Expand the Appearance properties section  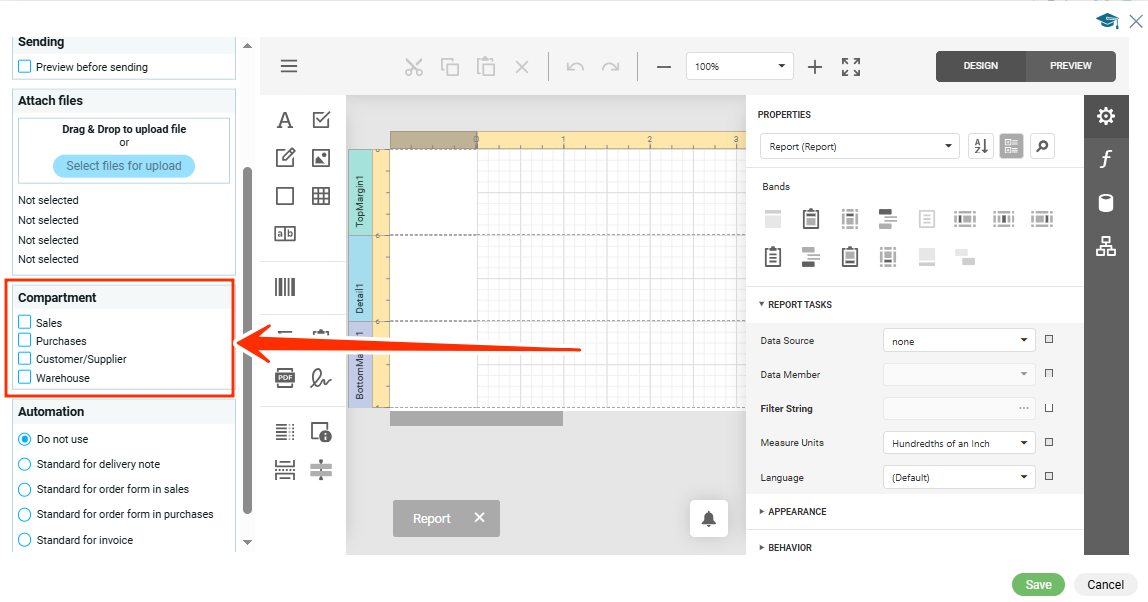(x=796, y=511)
